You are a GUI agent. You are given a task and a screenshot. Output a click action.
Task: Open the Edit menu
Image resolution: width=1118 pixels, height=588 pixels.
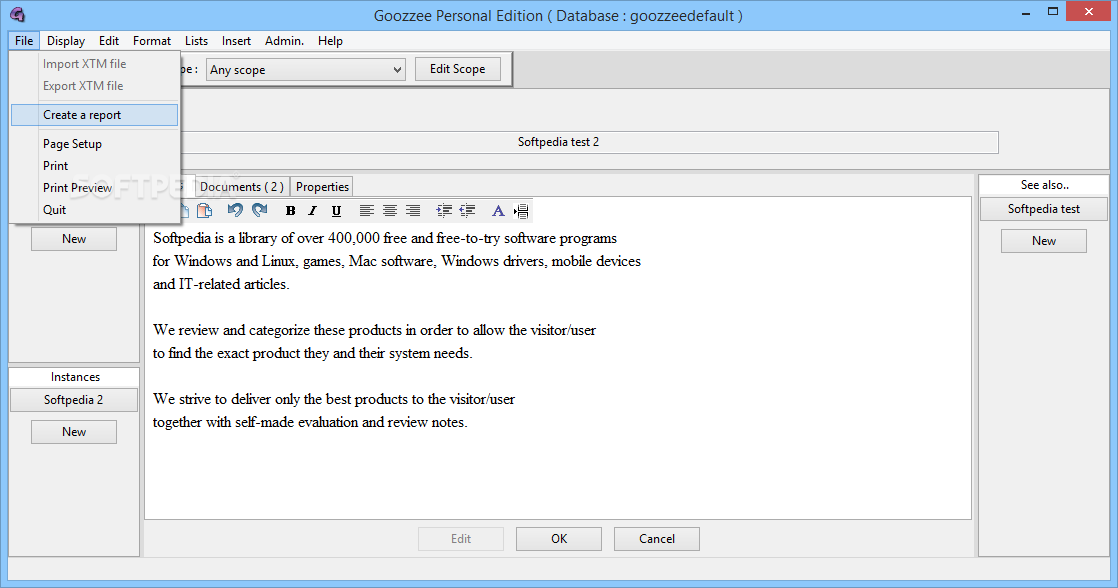pyautogui.click(x=109, y=41)
